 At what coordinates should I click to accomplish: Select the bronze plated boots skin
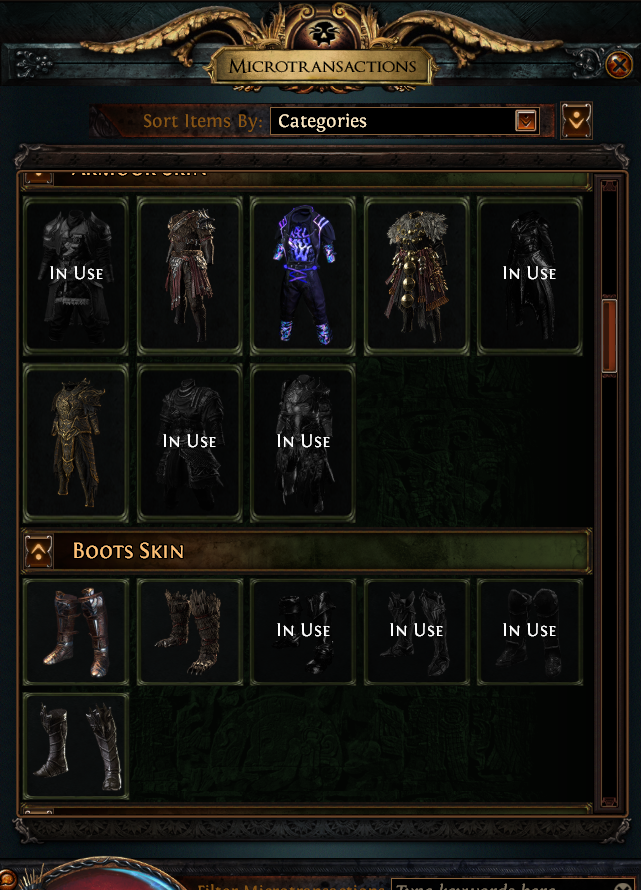pyautogui.click(x=76, y=632)
